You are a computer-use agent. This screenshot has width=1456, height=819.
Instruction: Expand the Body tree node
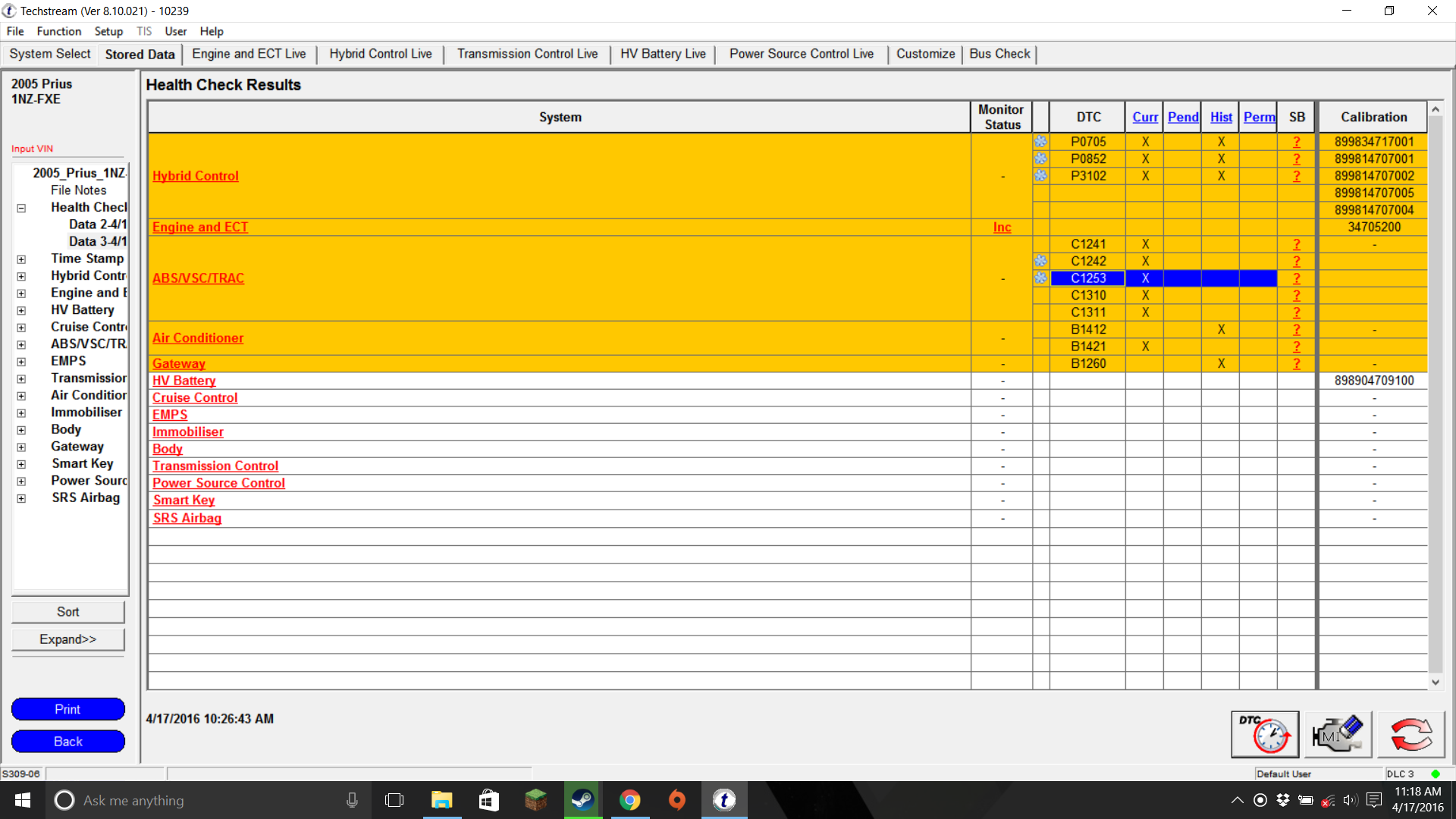(x=21, y=430)
